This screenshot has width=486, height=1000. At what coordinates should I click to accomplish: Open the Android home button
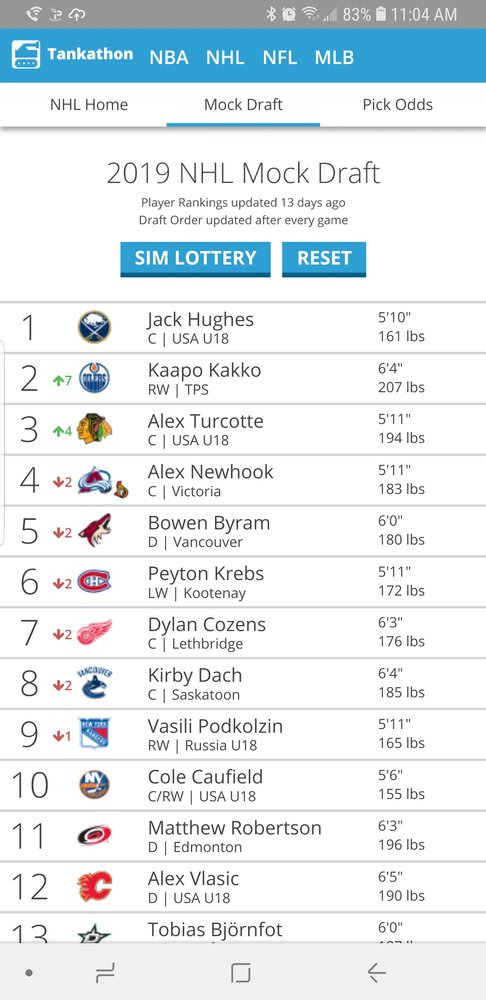(240, 973)
